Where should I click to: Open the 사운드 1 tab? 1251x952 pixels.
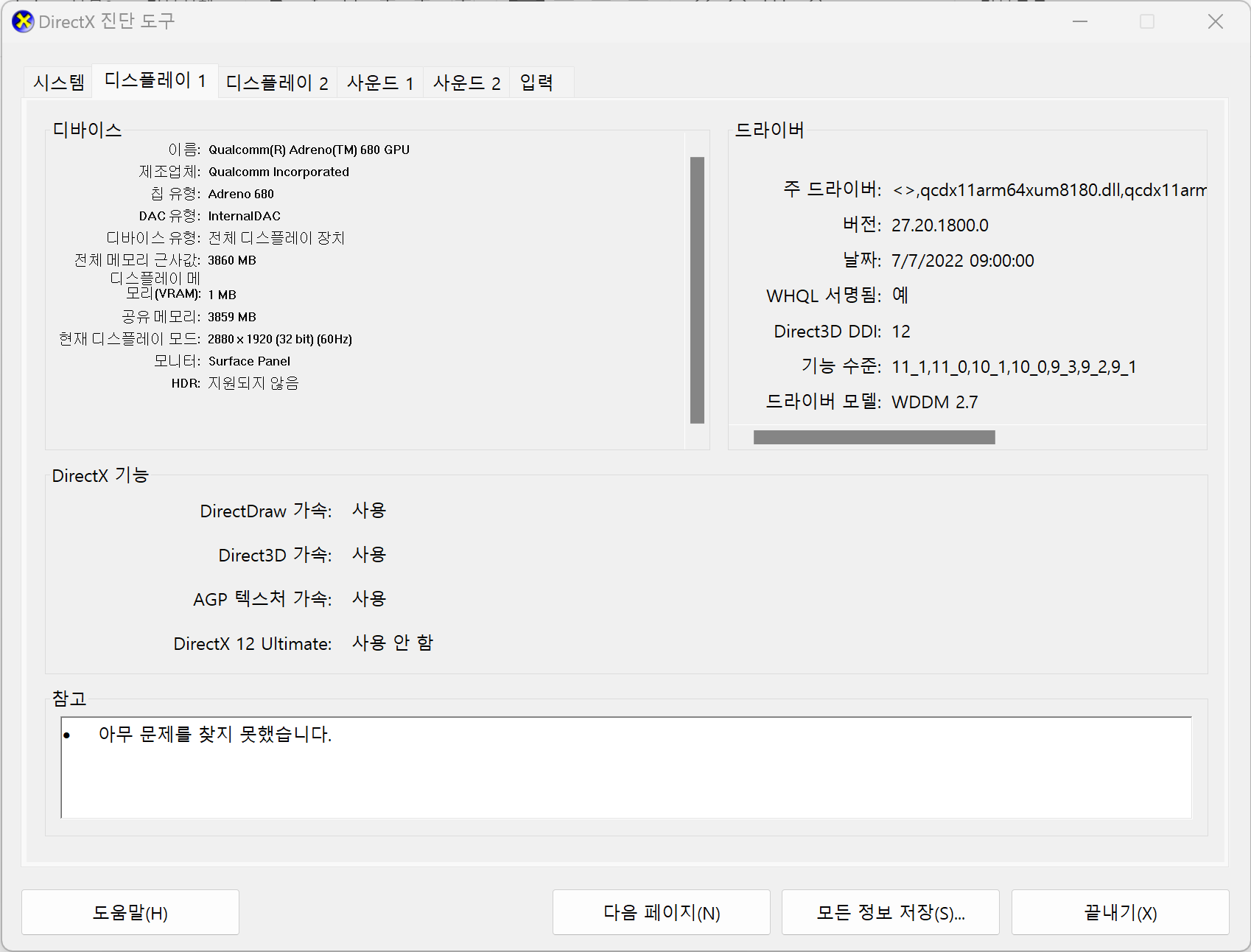point(380,83)
